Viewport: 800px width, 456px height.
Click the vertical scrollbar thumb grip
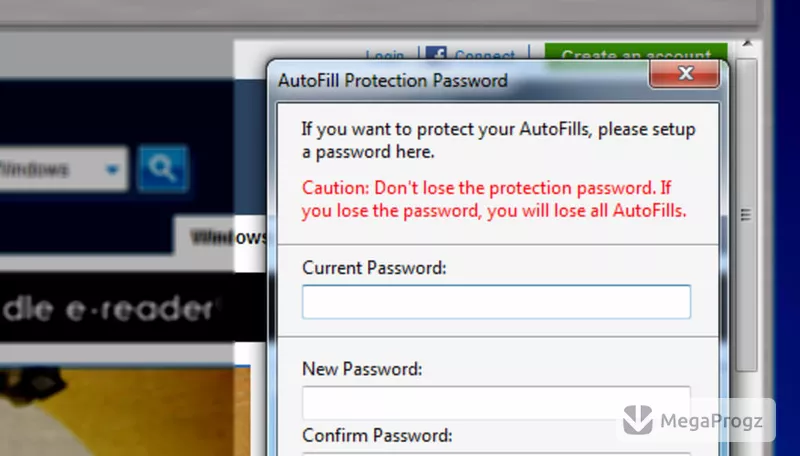tap(746, 215)
